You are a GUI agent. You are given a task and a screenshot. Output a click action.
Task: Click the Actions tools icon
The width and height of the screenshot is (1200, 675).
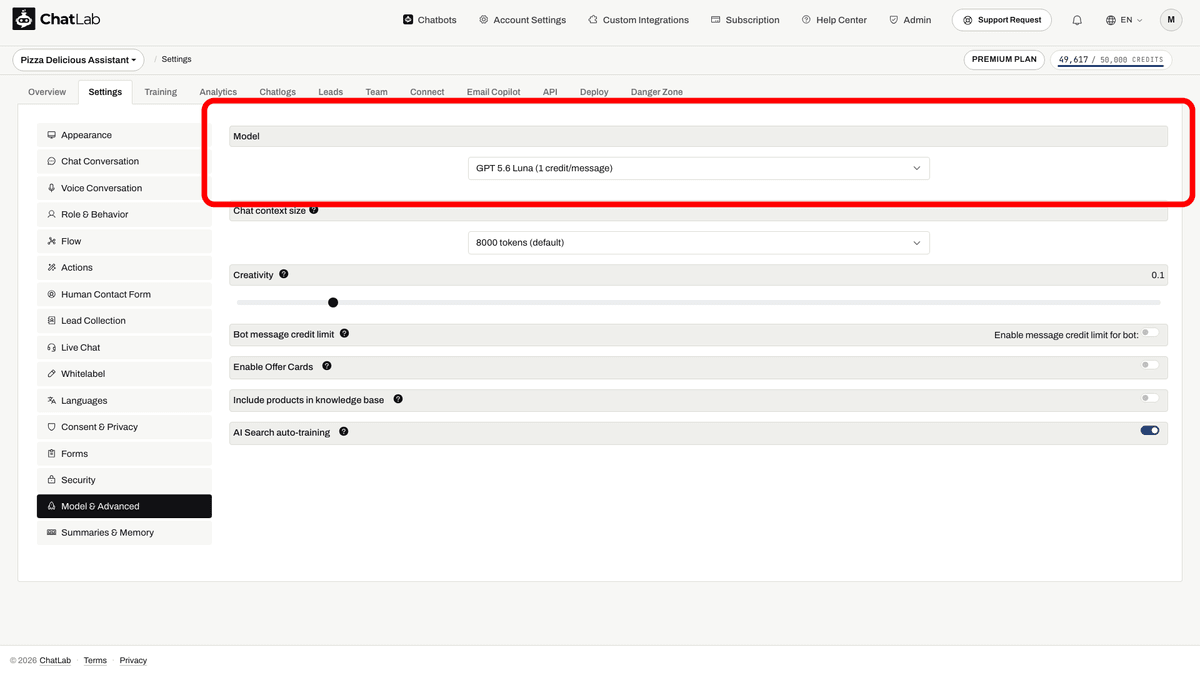coord(51,267)
